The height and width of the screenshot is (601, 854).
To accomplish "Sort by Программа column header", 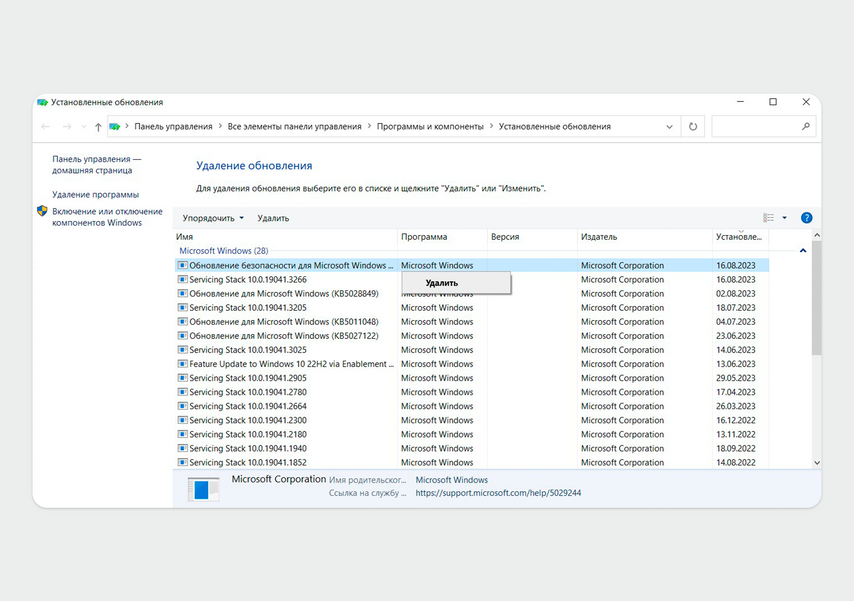I will tap(442, 236).
